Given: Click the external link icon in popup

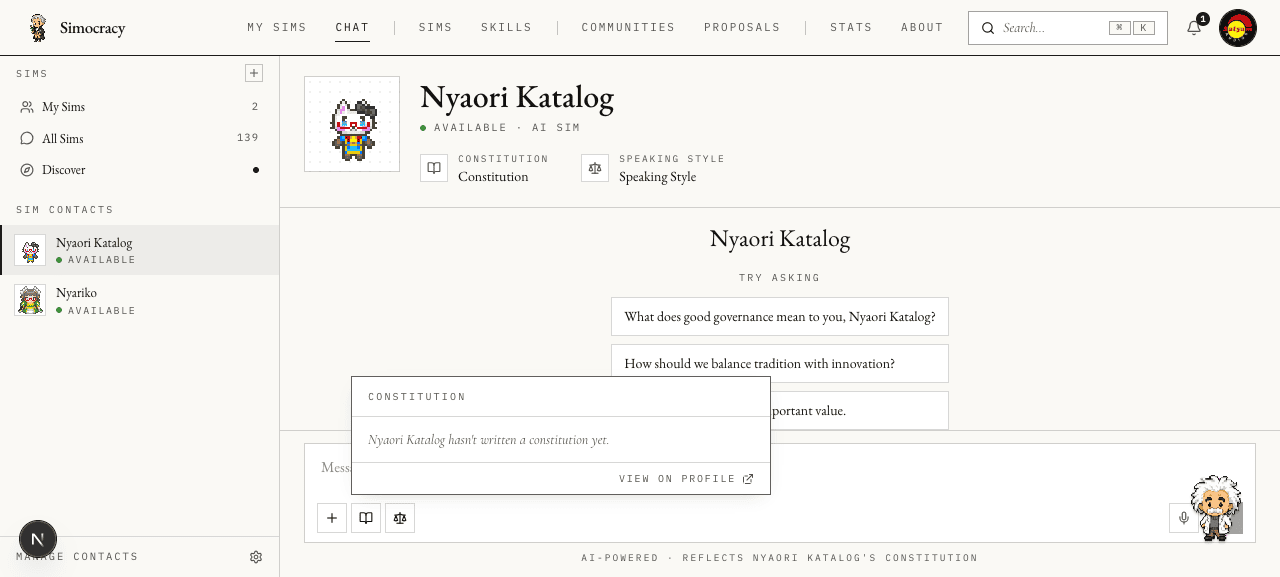Looking at the screenshot, I should [748, 479].
